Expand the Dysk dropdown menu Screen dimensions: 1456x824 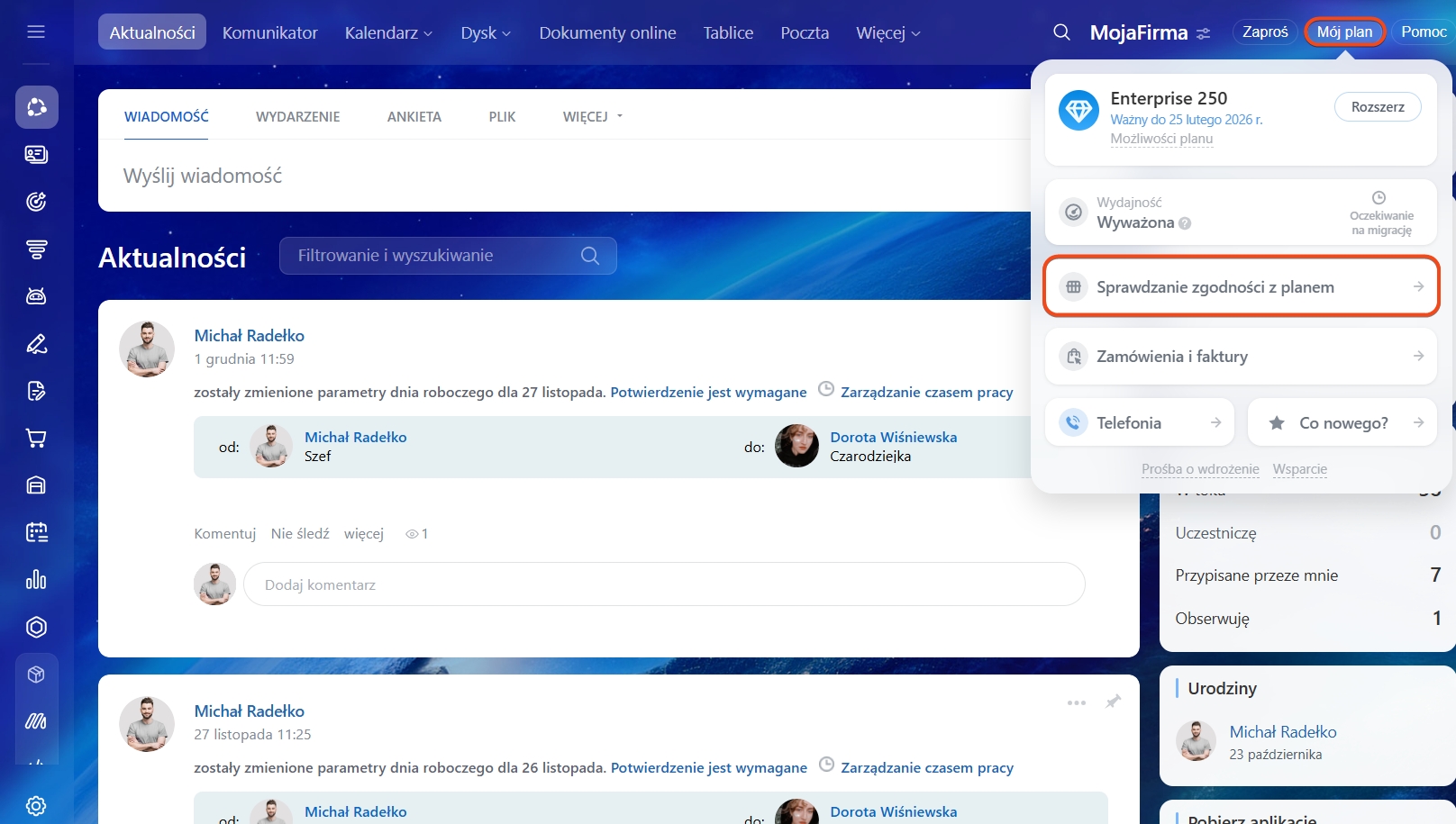click(486, 33)
